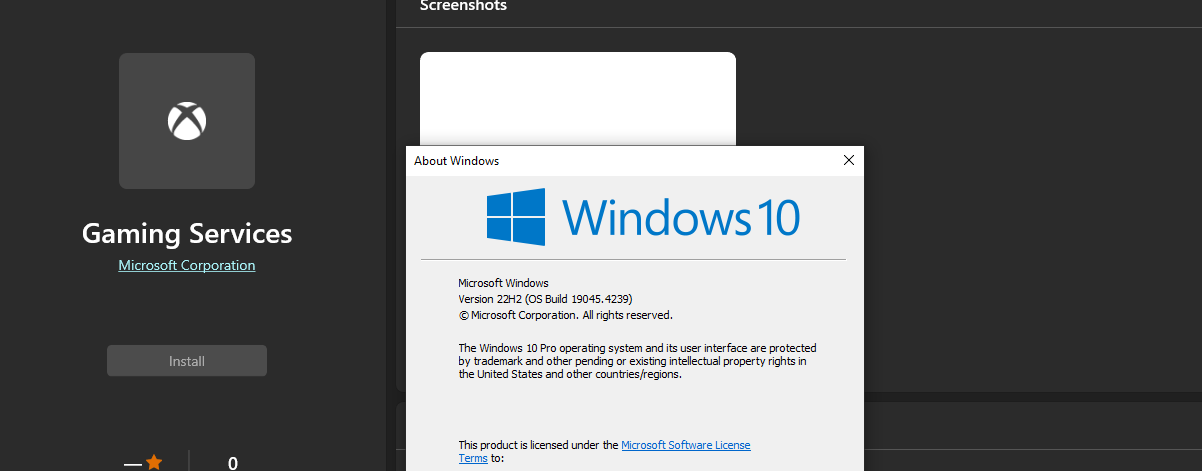Click the '0' ratings count text

coord(233,463)
